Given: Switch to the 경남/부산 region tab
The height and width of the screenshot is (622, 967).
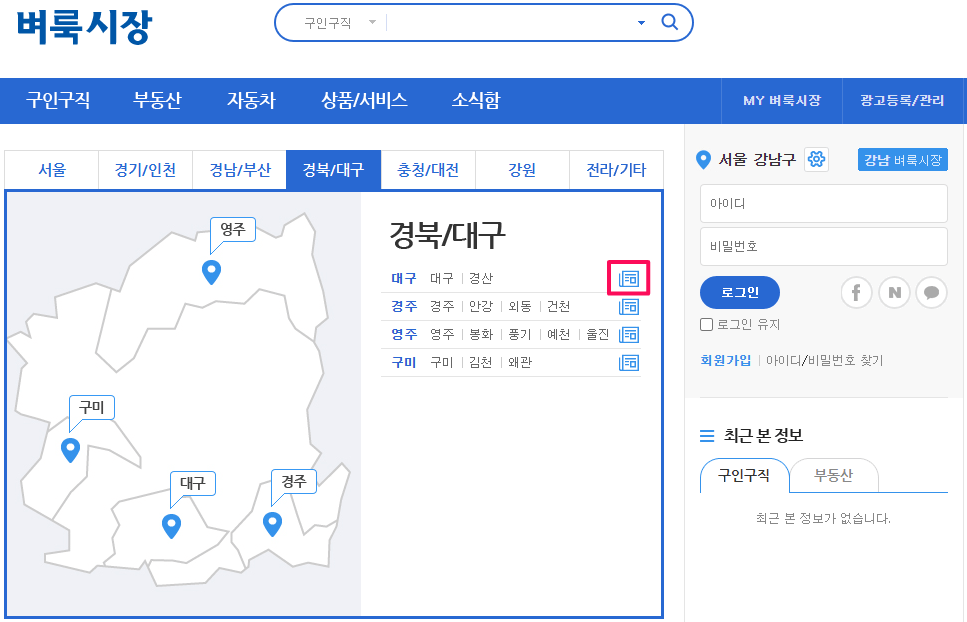Looking at the screenshot, I should [239, 169].
